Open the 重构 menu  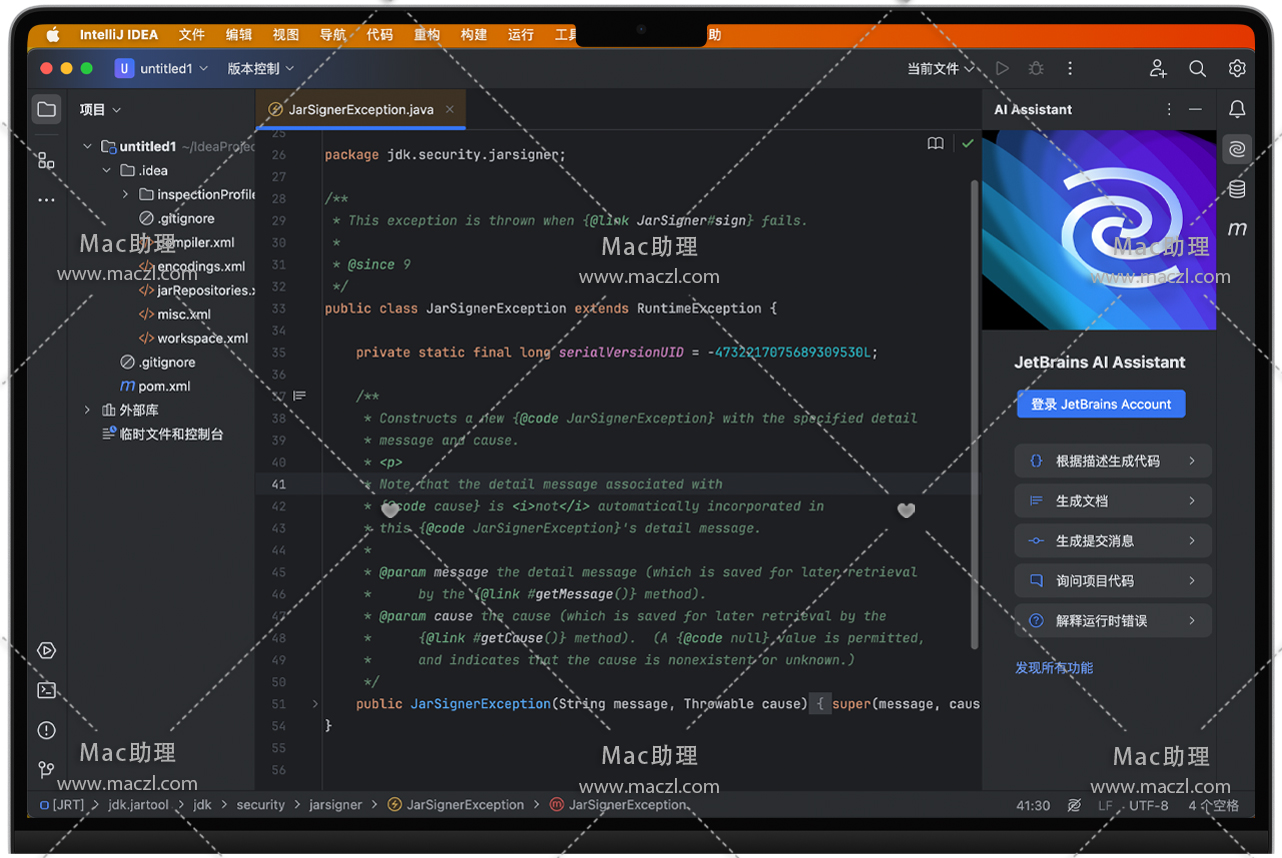[x=427, y=35]
